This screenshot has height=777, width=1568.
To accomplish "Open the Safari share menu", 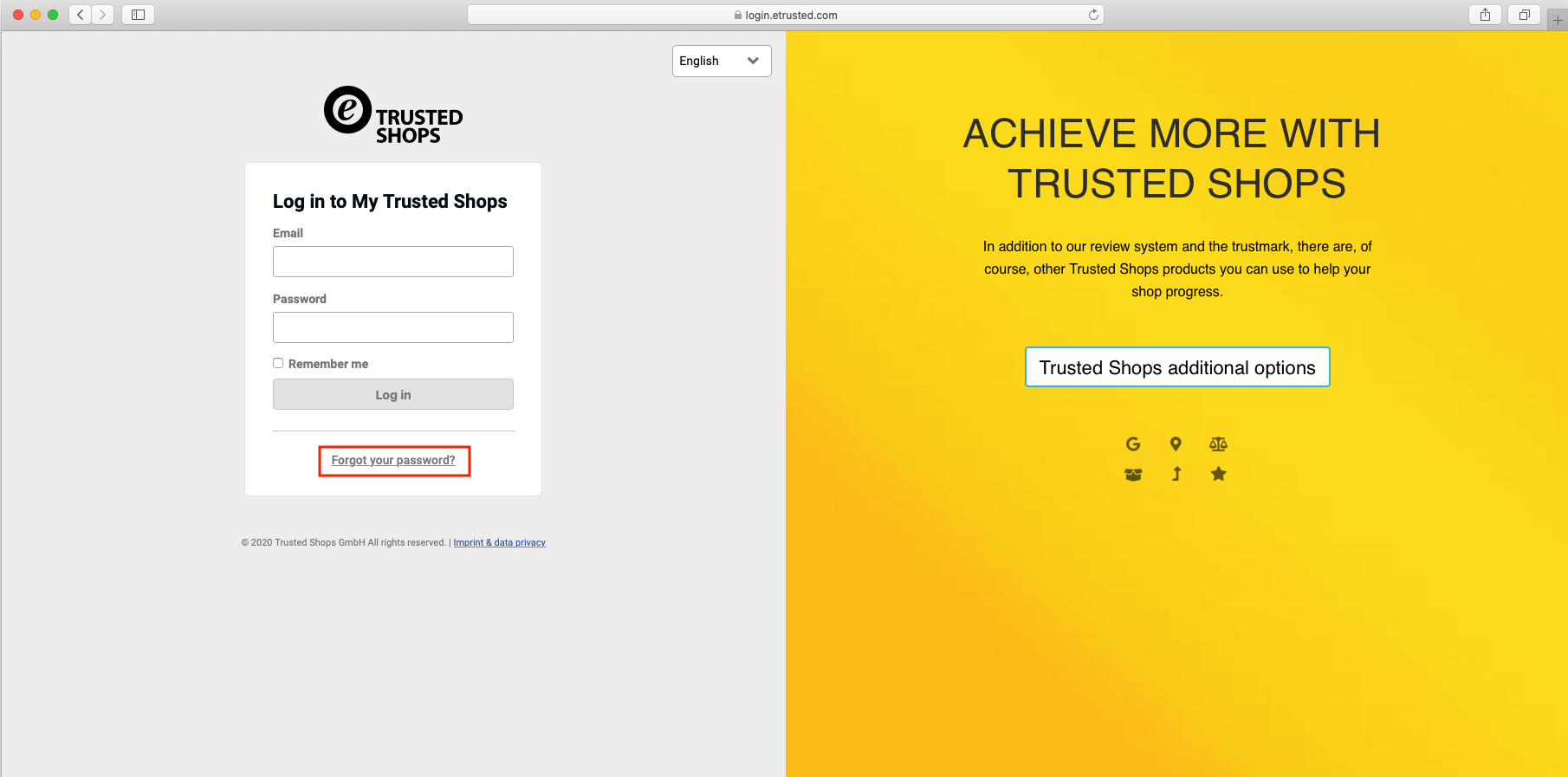I will point(1486,15).
